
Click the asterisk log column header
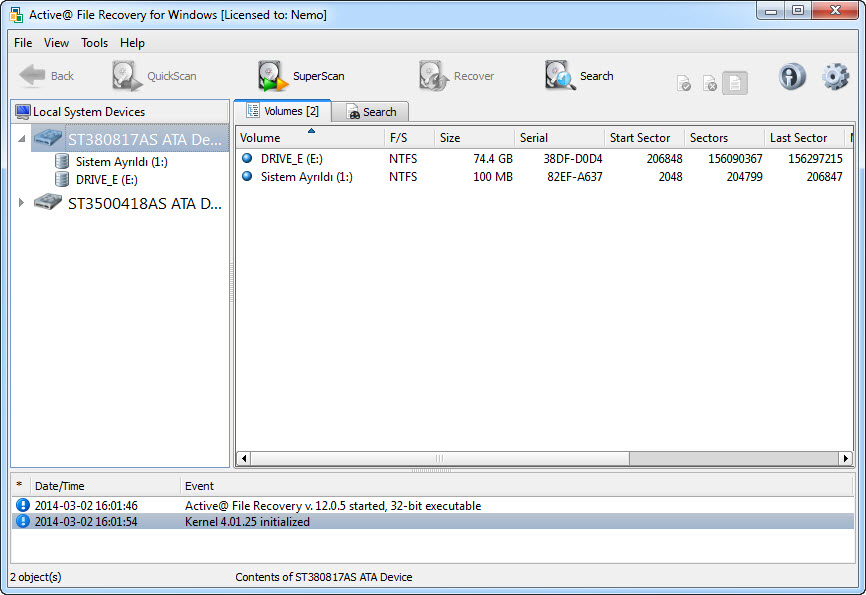20,486
